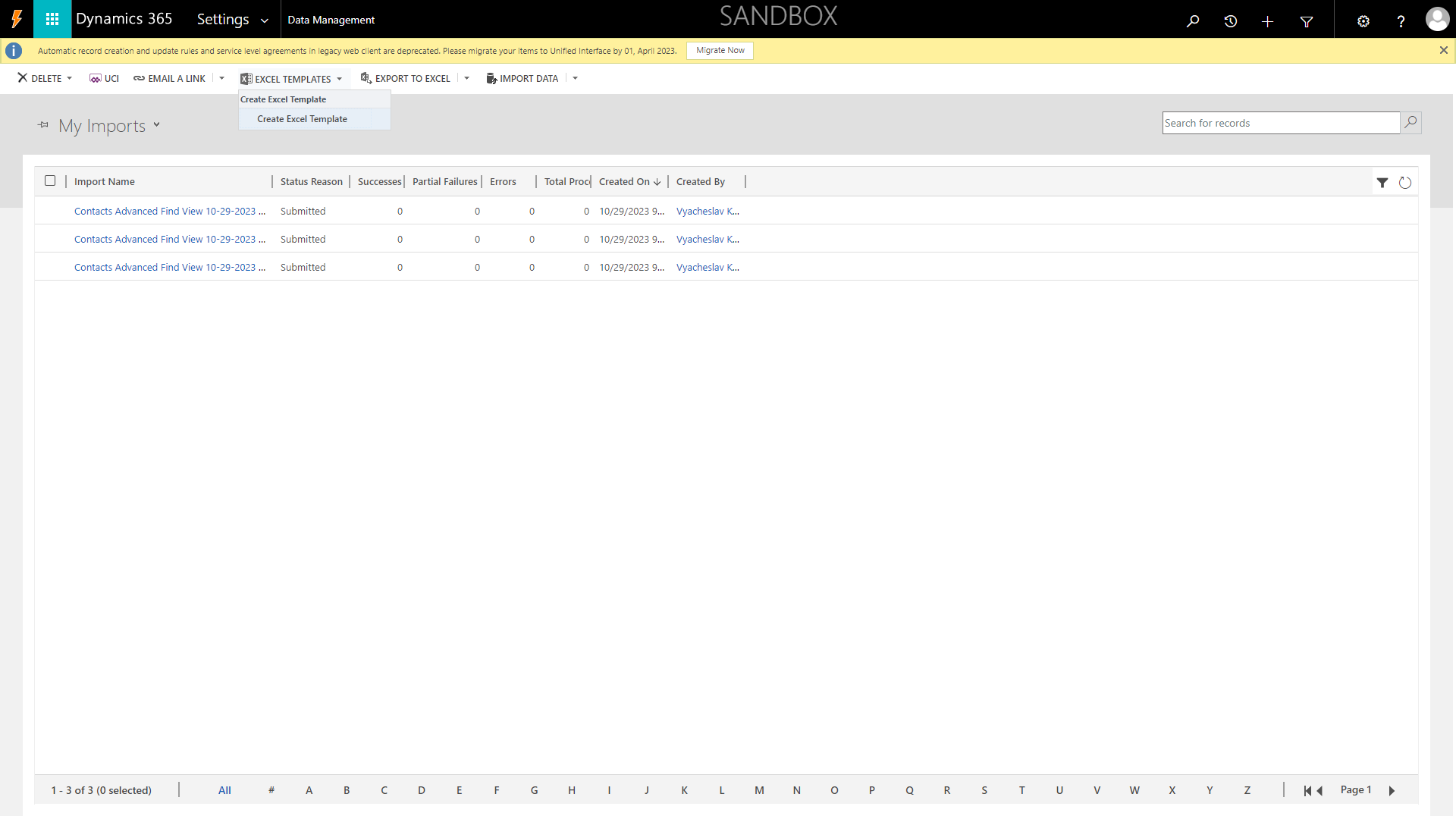Viewport: 1456px width, 819px height.
Task: Click Migrate Now button in banner
Action: tap(720, 50)
